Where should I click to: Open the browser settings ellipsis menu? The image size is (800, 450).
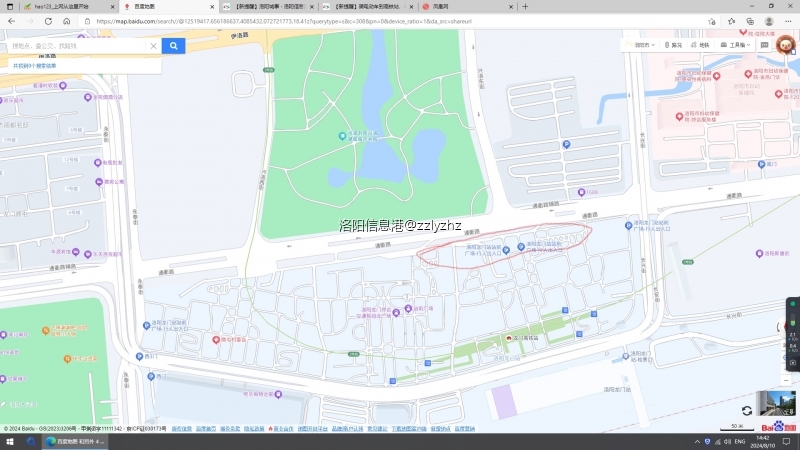click(788, 21)
